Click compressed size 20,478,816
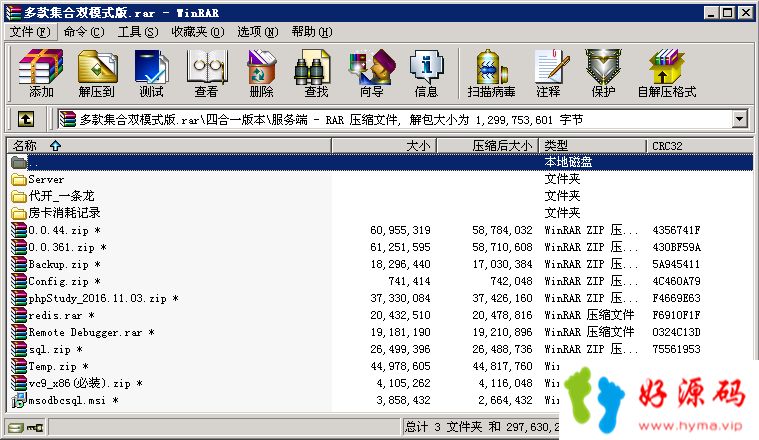 [502, 315]
